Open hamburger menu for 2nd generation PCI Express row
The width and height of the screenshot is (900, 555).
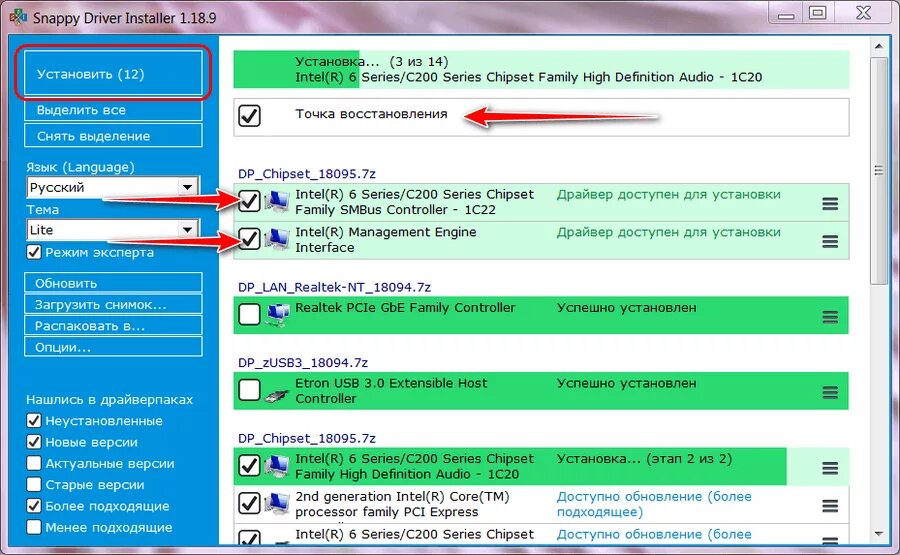tap(830, 506)
